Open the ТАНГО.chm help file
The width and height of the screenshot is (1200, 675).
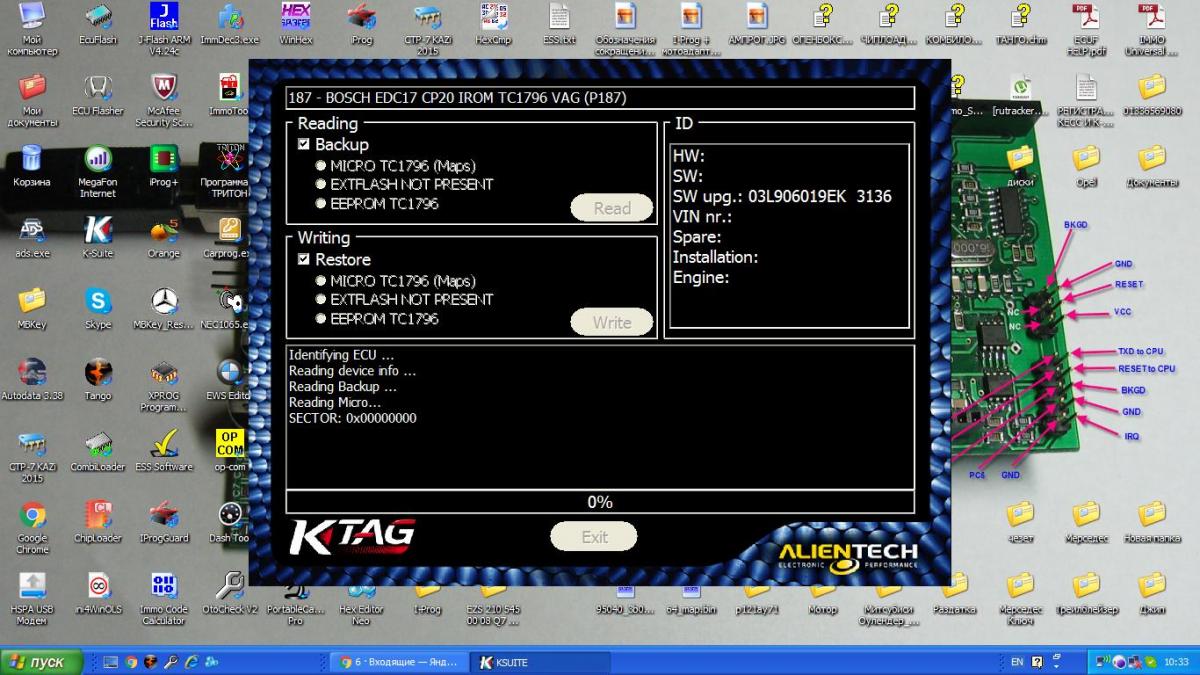(1020, 23)
